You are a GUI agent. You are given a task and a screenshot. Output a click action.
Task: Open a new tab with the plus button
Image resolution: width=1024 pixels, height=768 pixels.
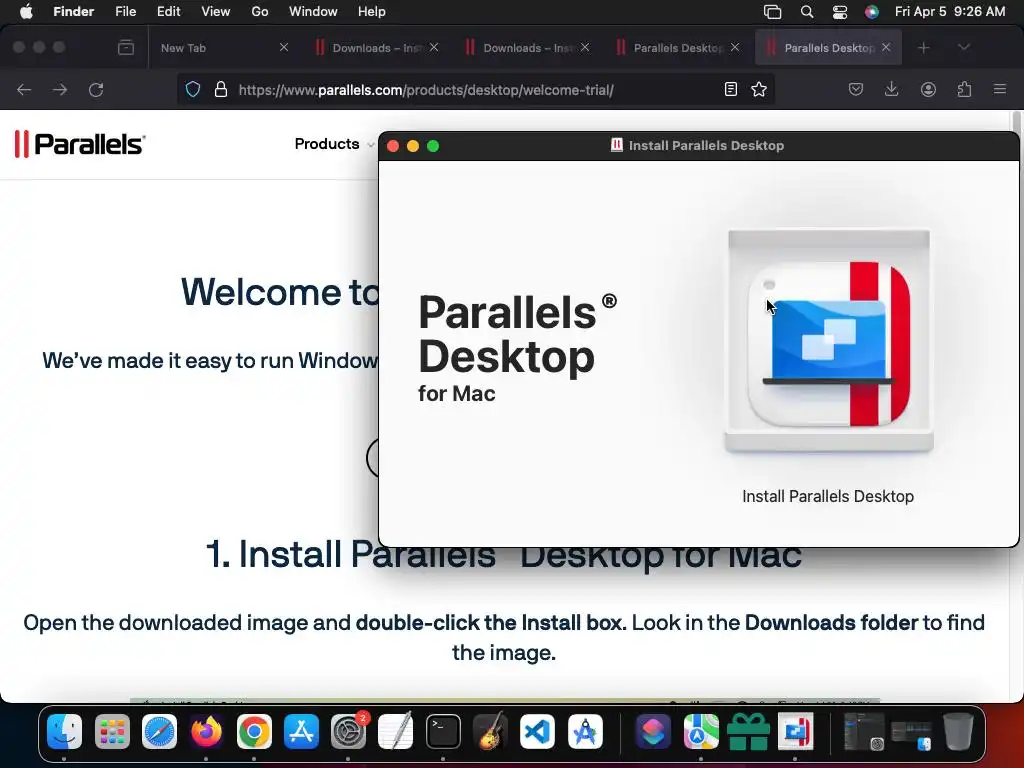coord(923,48)
